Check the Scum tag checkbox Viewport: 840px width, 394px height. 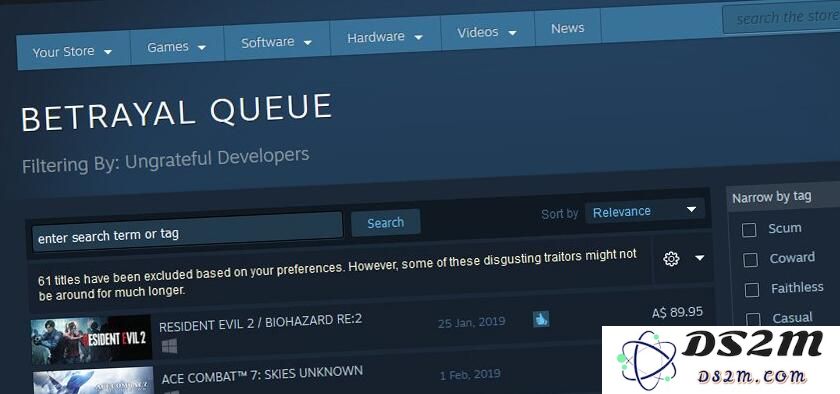point(749,230)
